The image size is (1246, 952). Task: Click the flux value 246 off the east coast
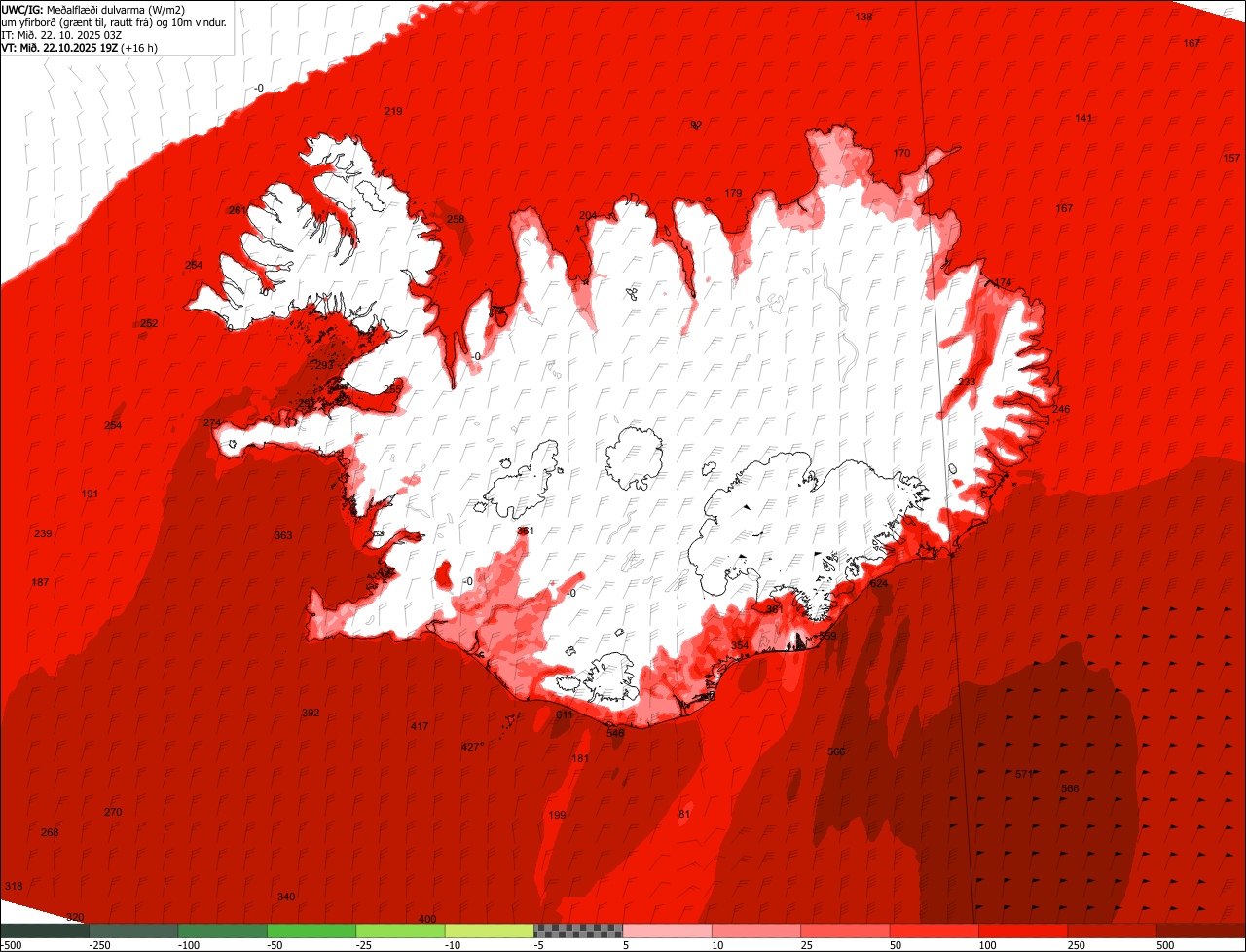[1060, 409]
